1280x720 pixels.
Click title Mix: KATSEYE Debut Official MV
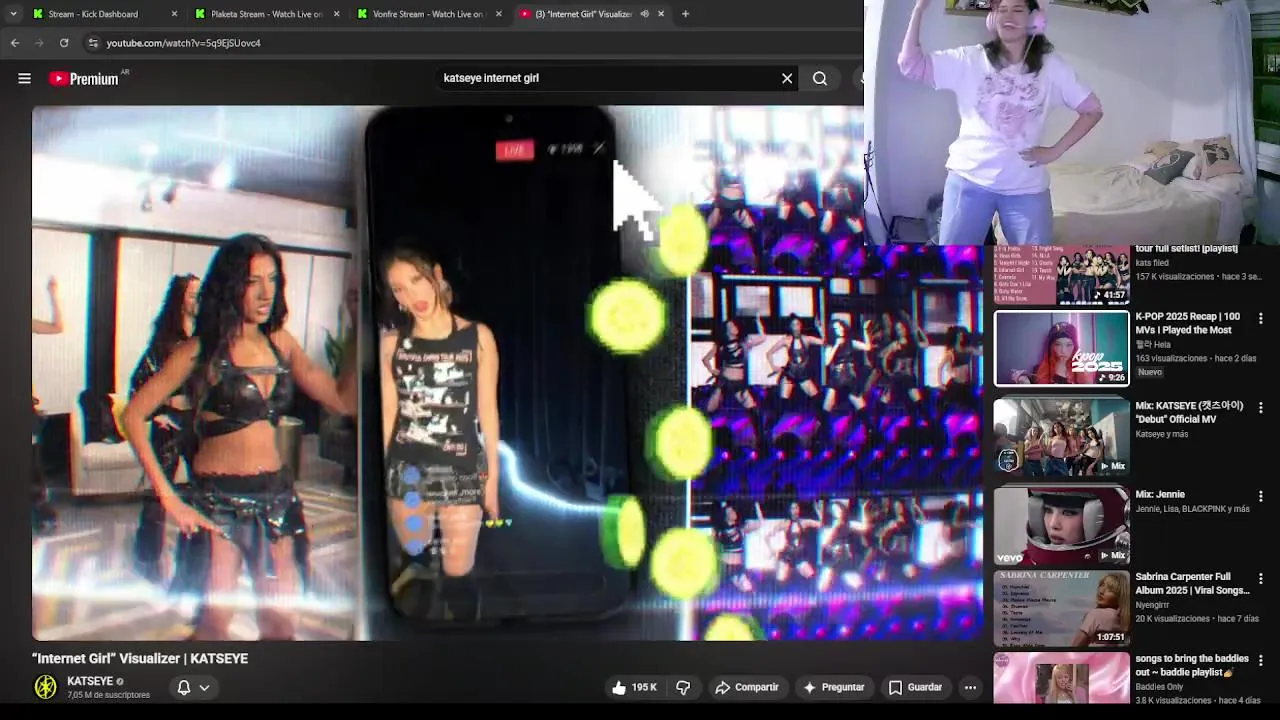[1189, 412]
